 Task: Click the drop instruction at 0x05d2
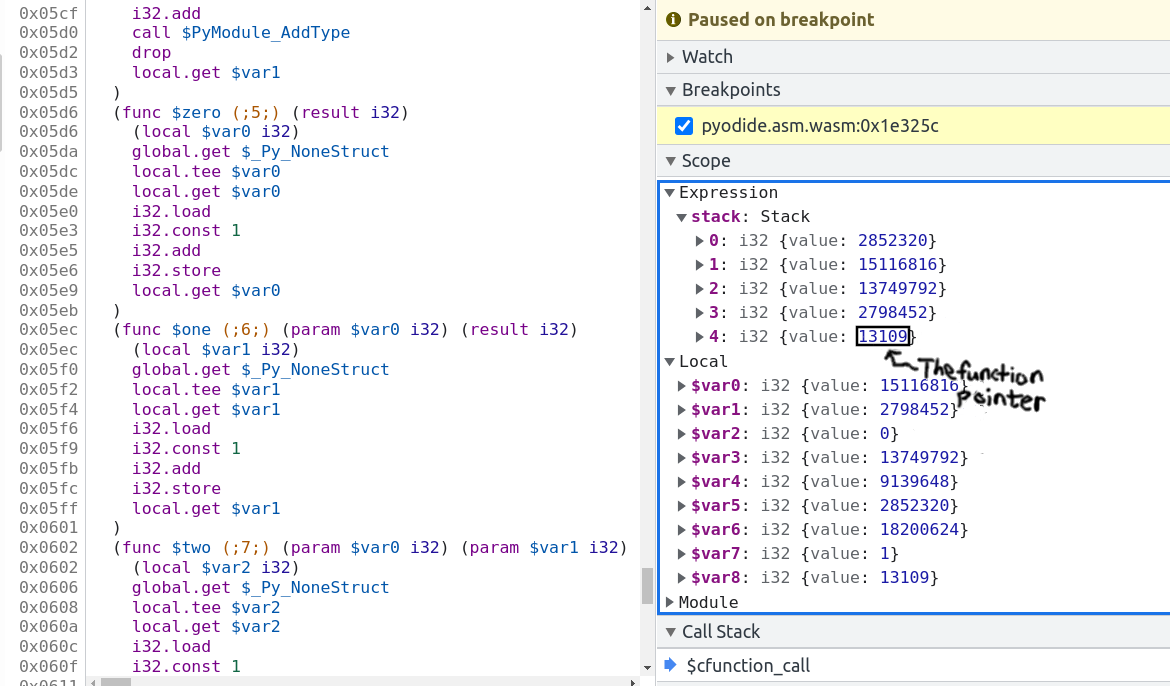pos(151,53)
